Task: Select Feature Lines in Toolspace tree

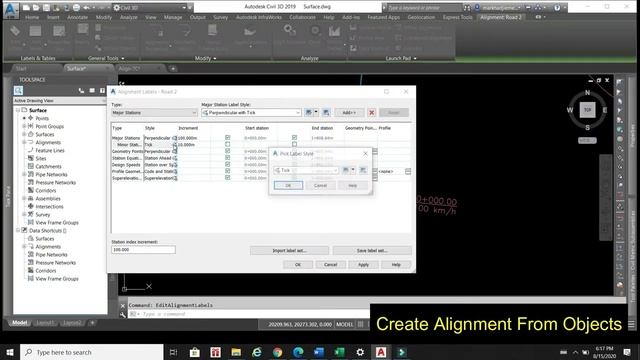Action: [x=50, y=151]
